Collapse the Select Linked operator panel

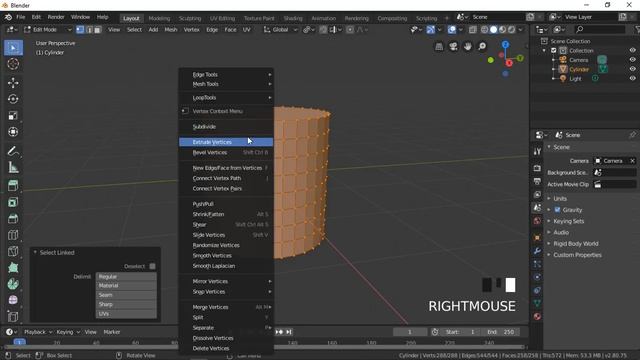click(x=35, y=253)
